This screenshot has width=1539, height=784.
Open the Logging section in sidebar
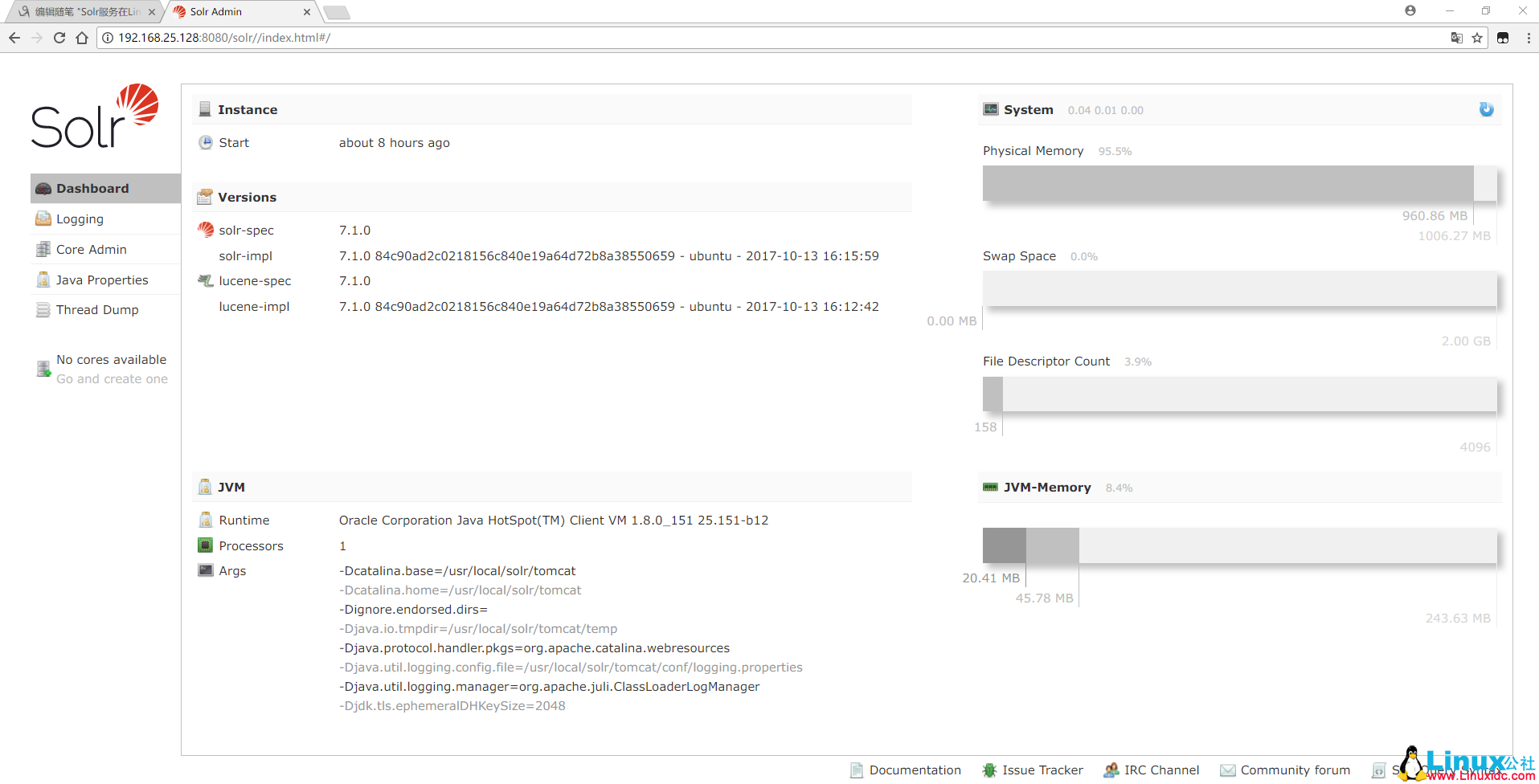[x=79, y=218]
